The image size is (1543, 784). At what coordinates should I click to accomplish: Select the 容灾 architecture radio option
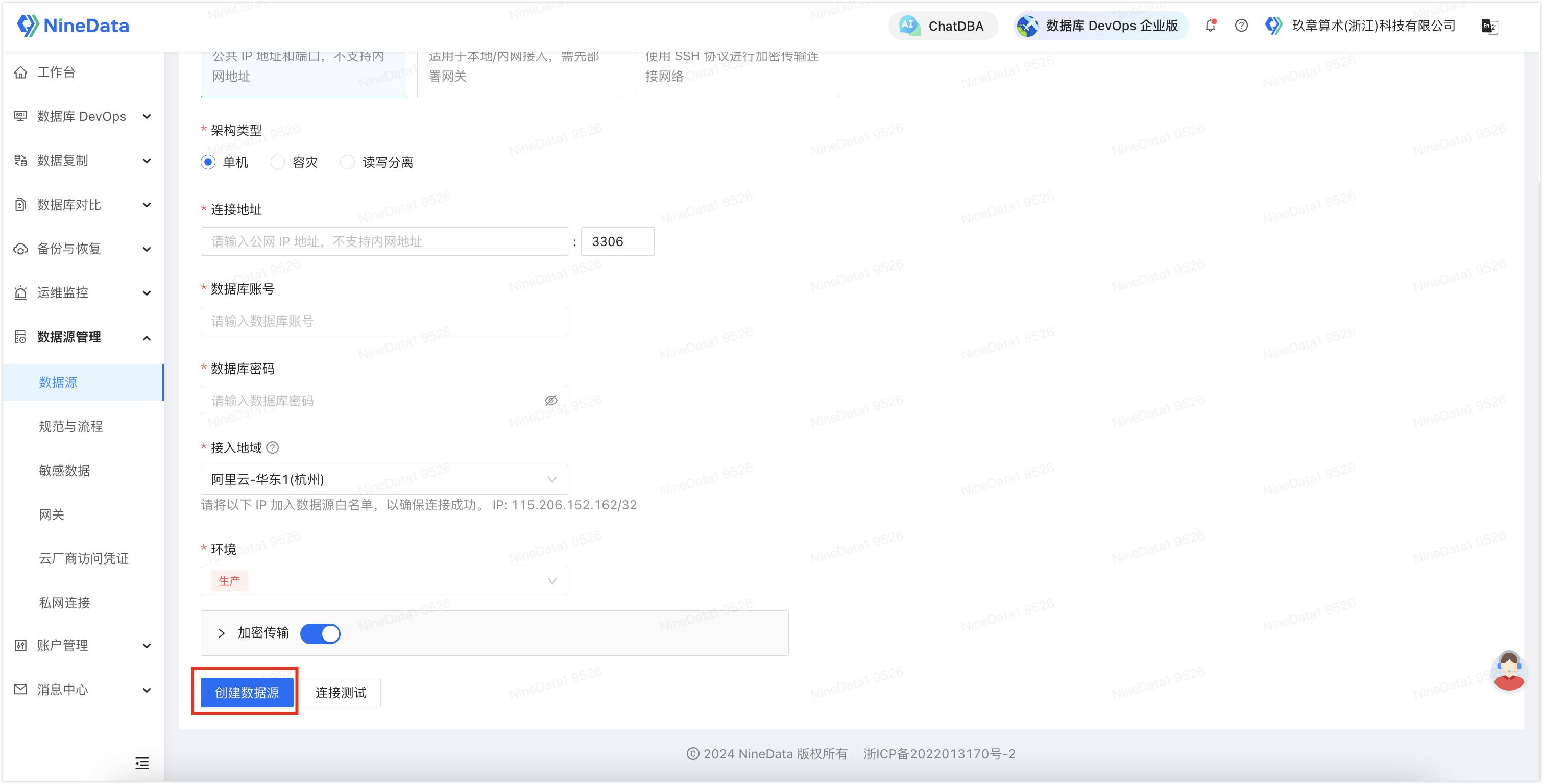[x=277, y=162]
